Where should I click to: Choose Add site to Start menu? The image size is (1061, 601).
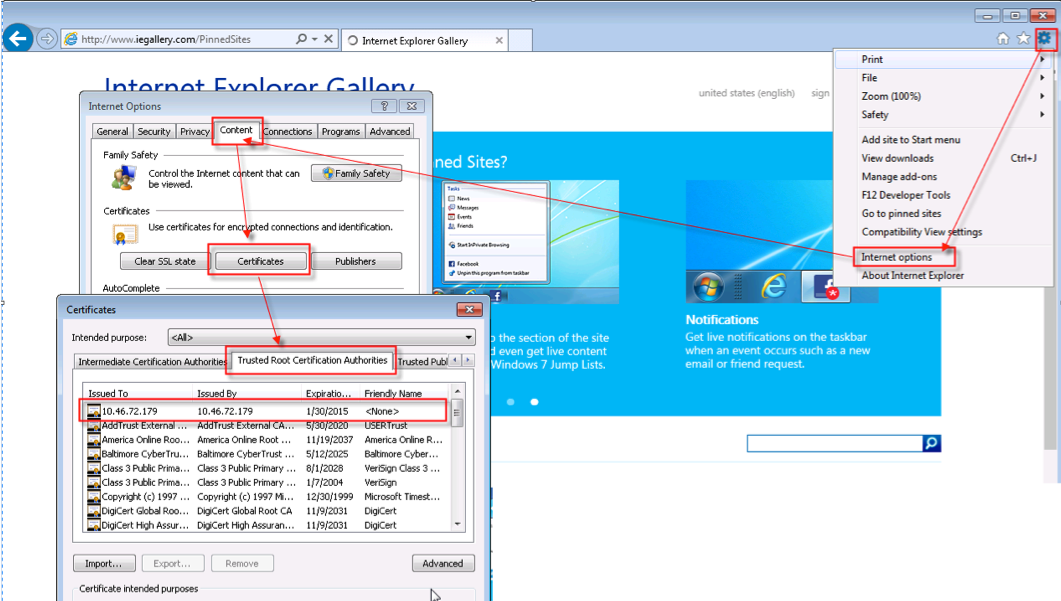(911, 139)
